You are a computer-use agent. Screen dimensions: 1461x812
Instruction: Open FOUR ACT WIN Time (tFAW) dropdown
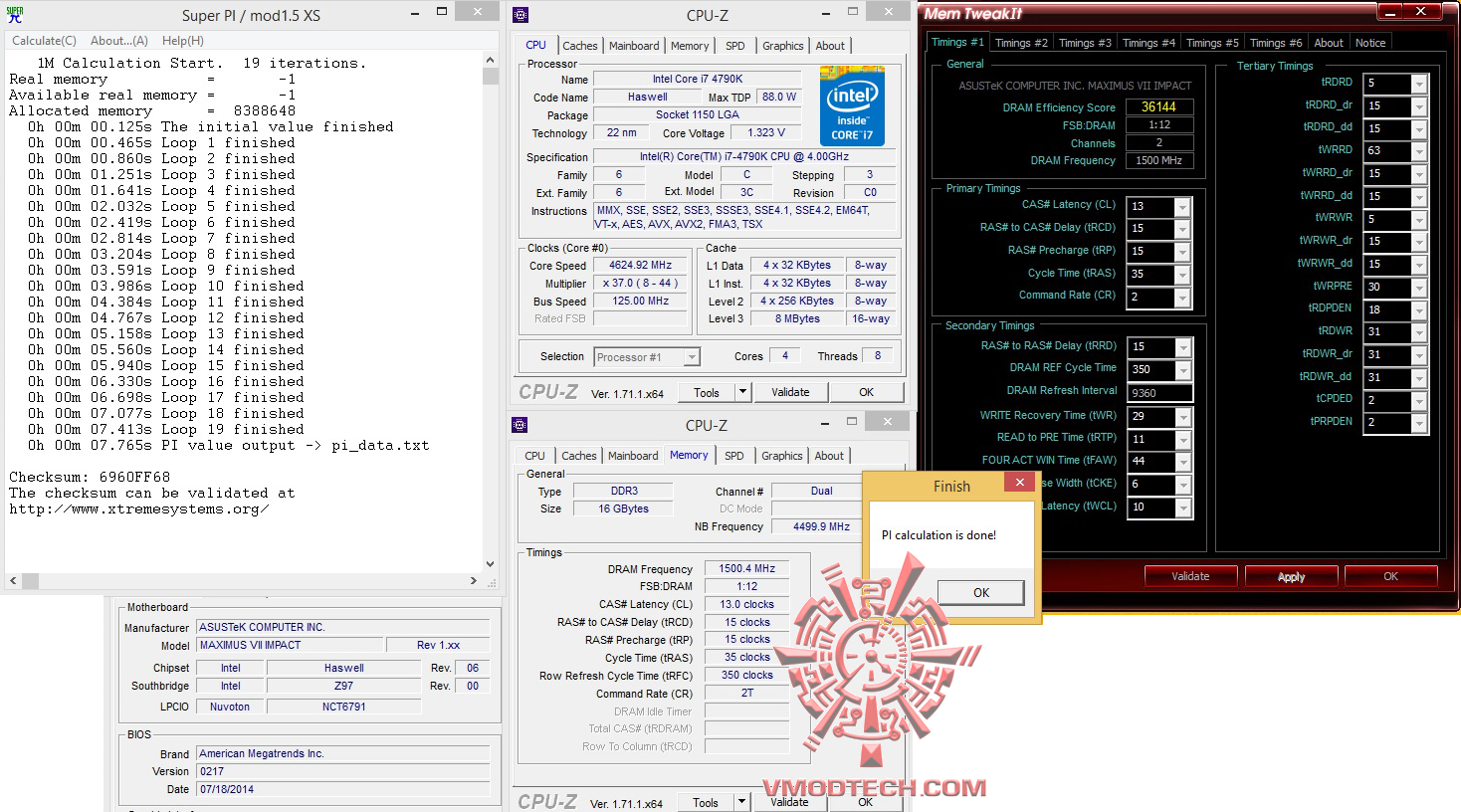tap(1182, 462)
